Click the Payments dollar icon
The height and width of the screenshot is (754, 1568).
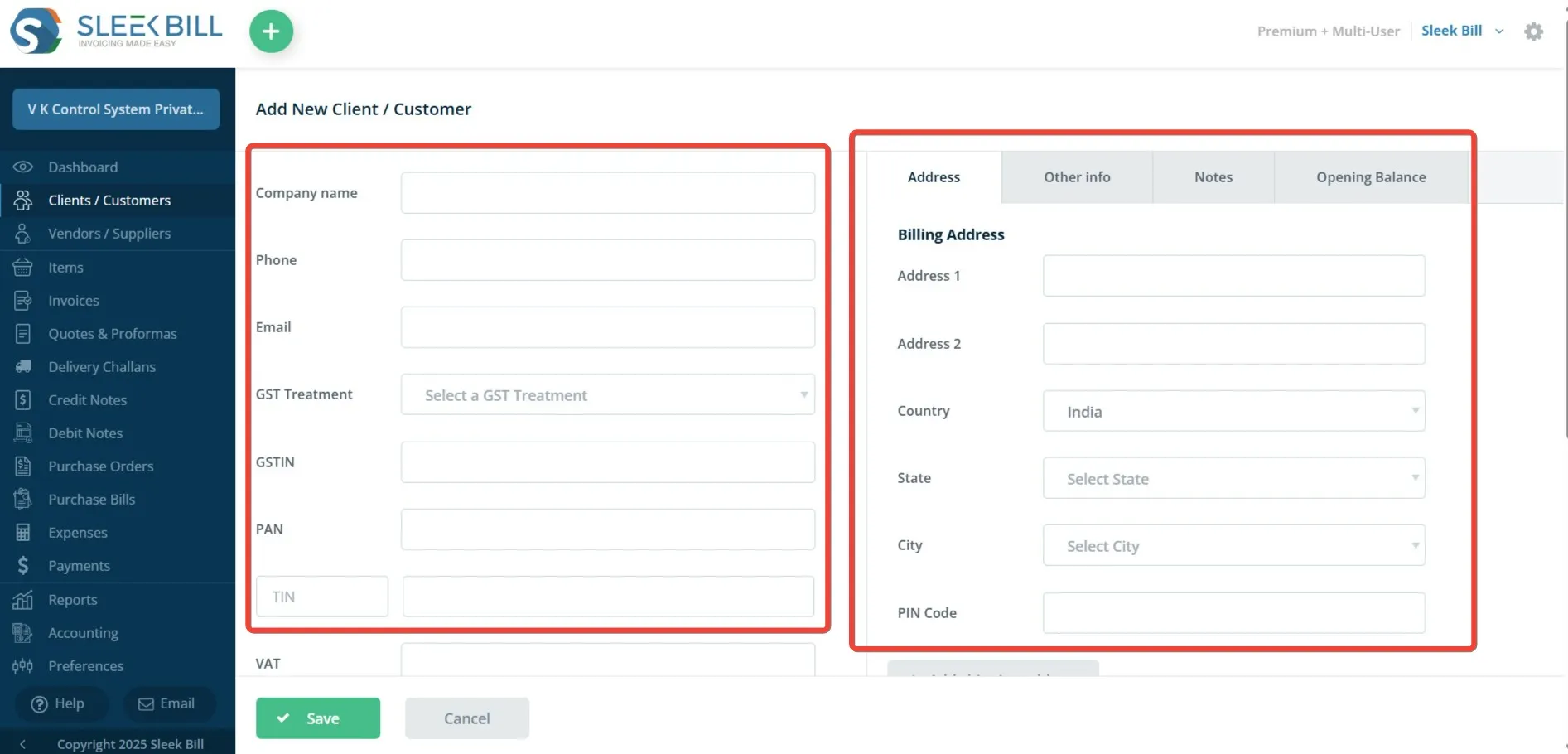23,565
